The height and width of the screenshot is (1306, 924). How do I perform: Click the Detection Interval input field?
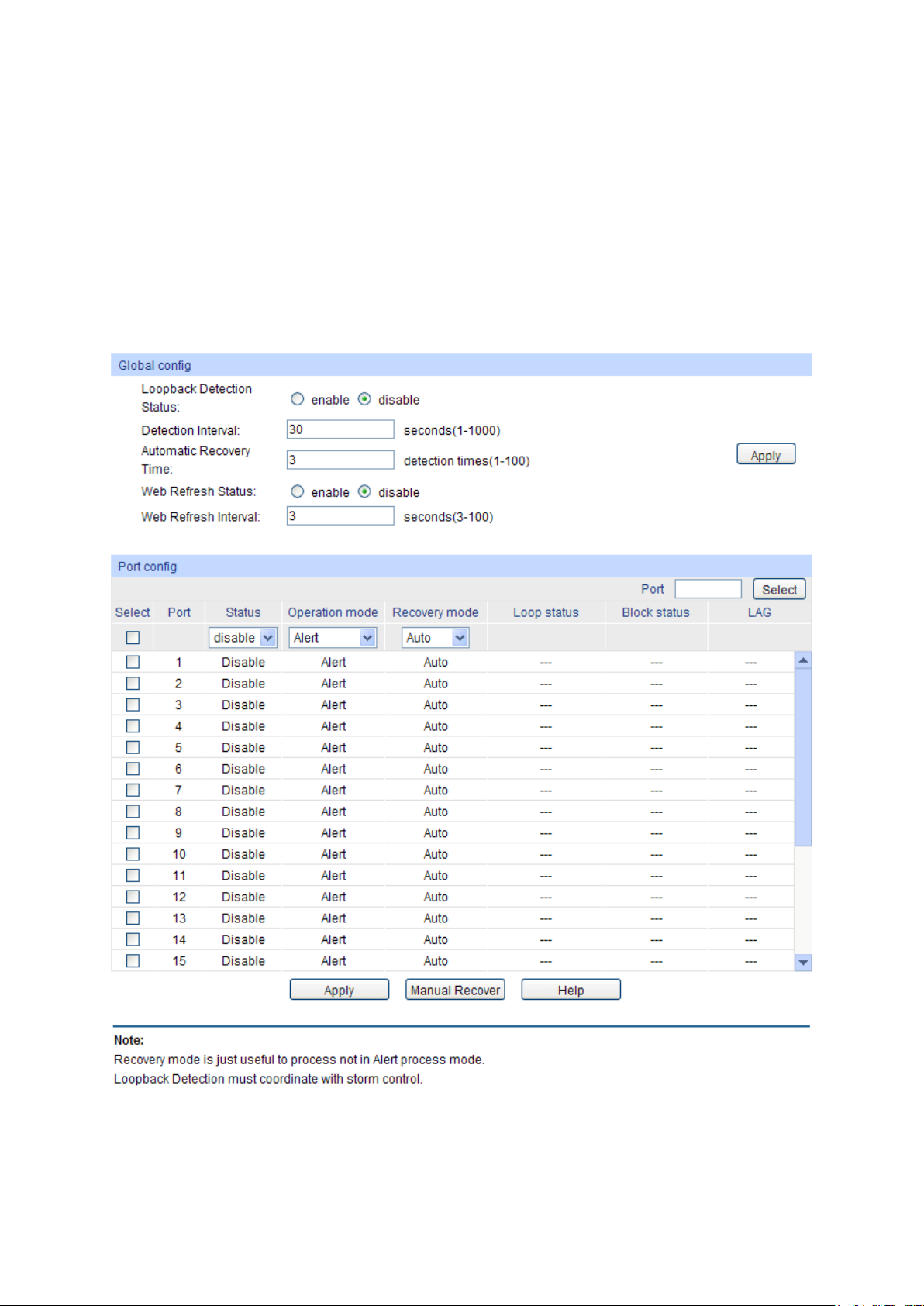click(340, 429)
